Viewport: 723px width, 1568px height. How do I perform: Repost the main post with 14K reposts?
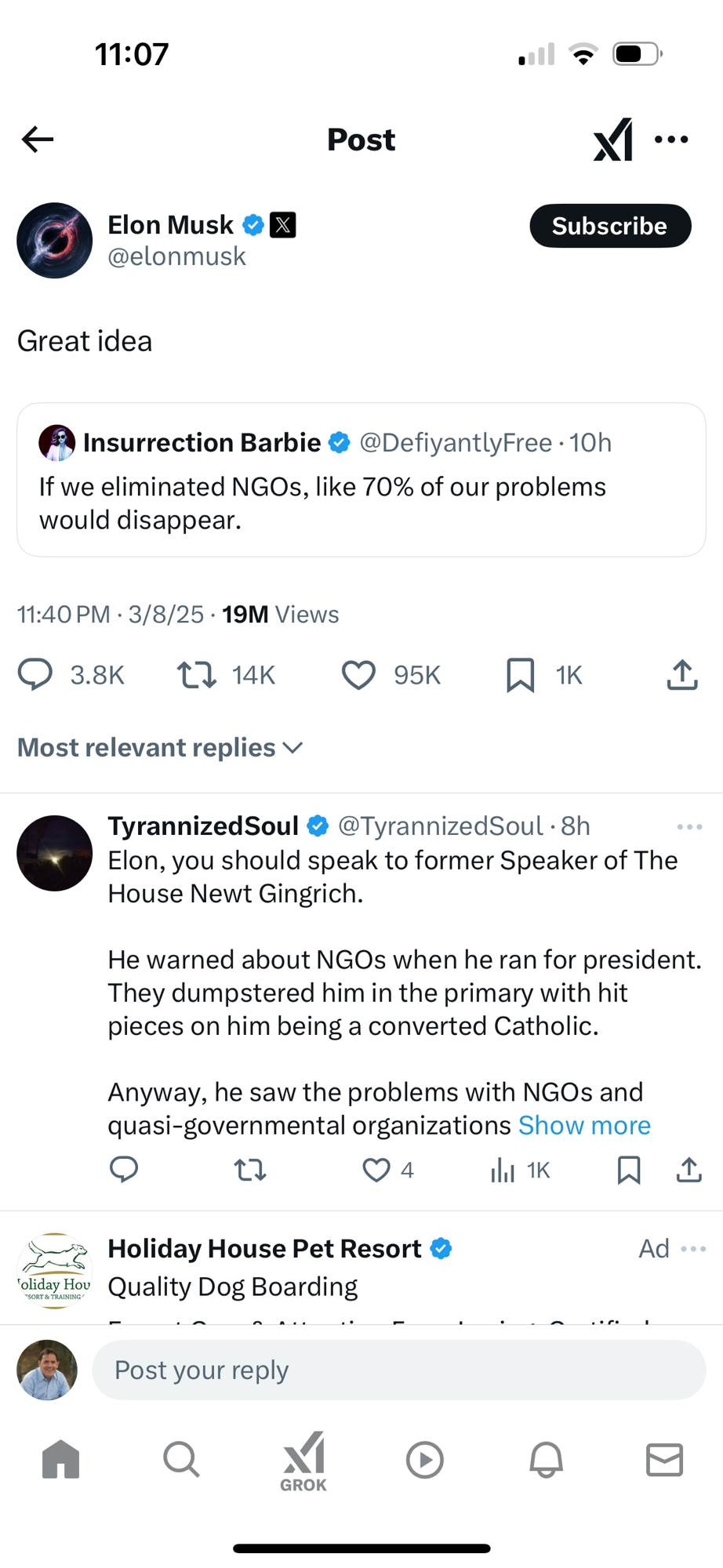(x=197, y=675)
